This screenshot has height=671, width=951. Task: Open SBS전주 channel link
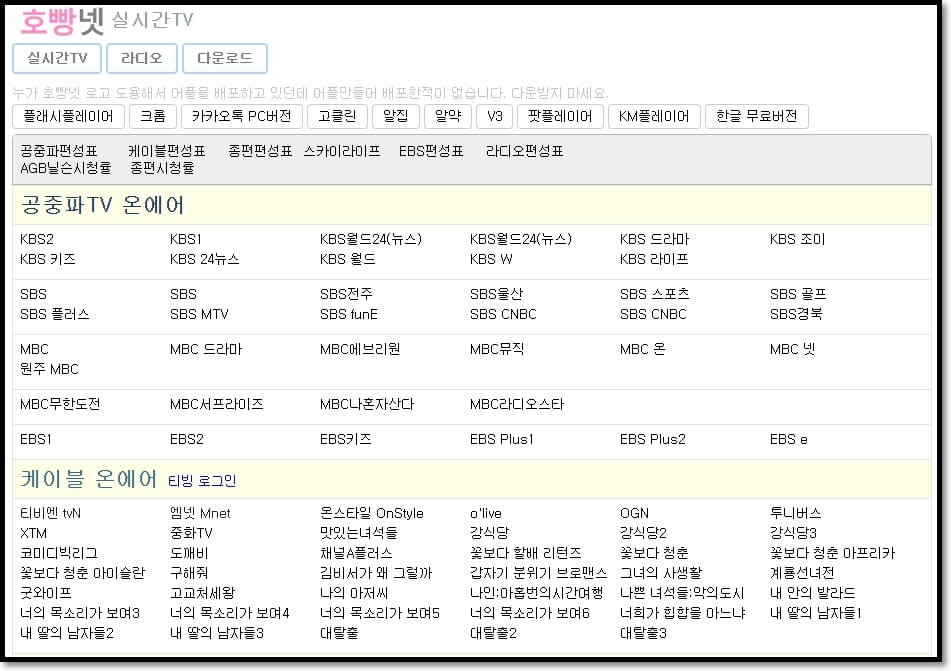pos(346,294)
